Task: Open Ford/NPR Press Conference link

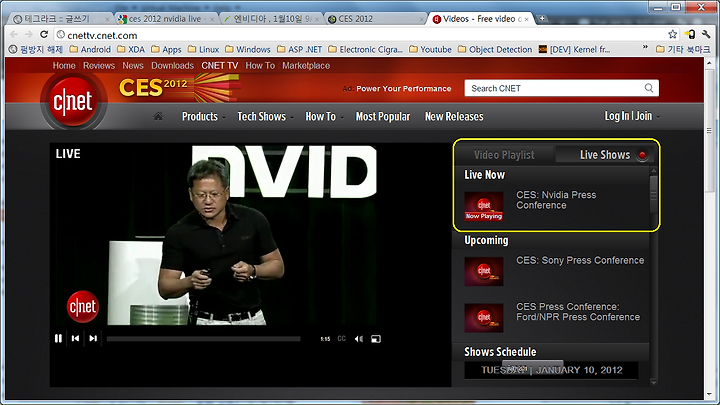Action: [x=578, y=312]
